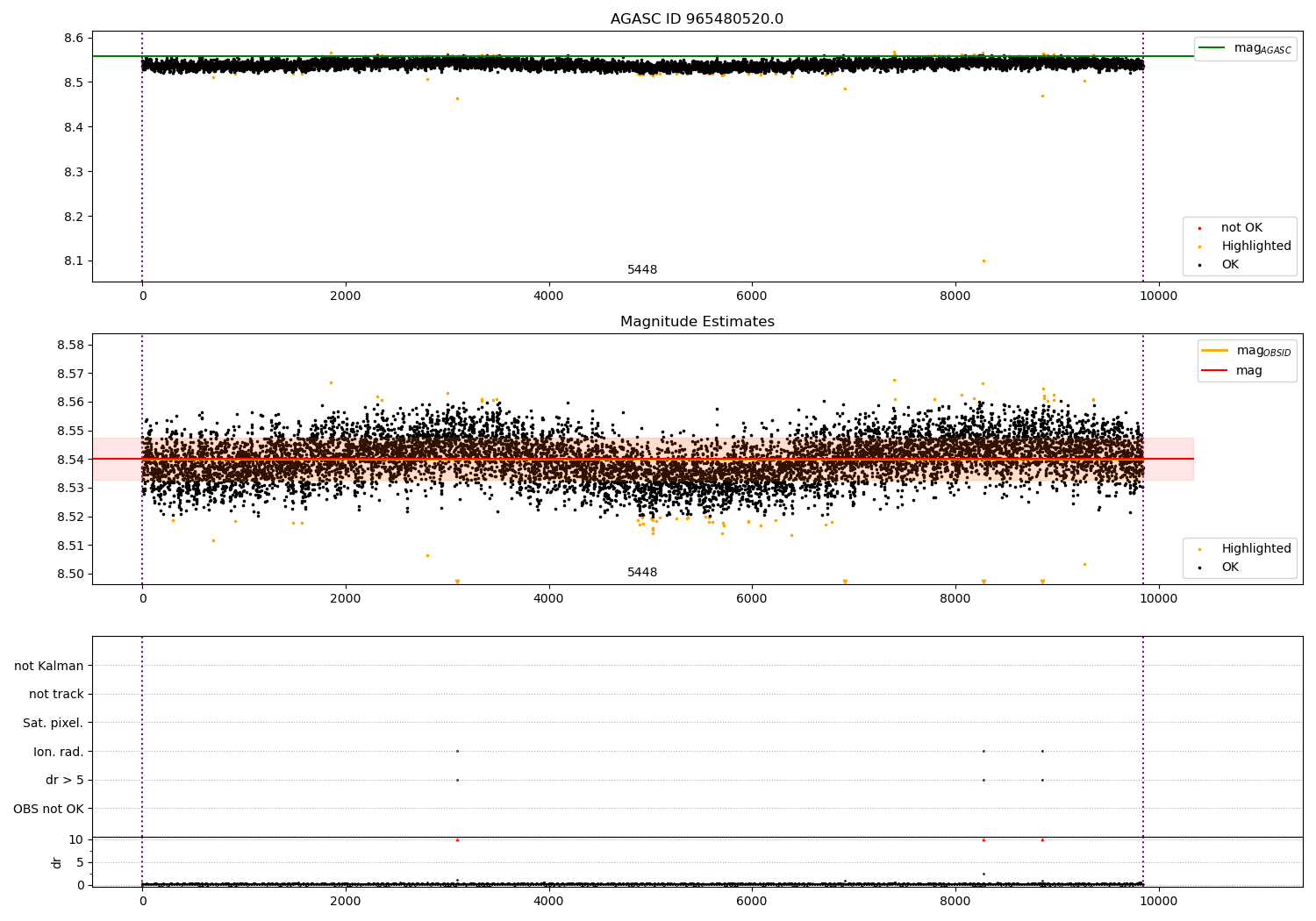
Task: Click the 2000 x-axis tick in bottom plot
Action: [346, 902]
